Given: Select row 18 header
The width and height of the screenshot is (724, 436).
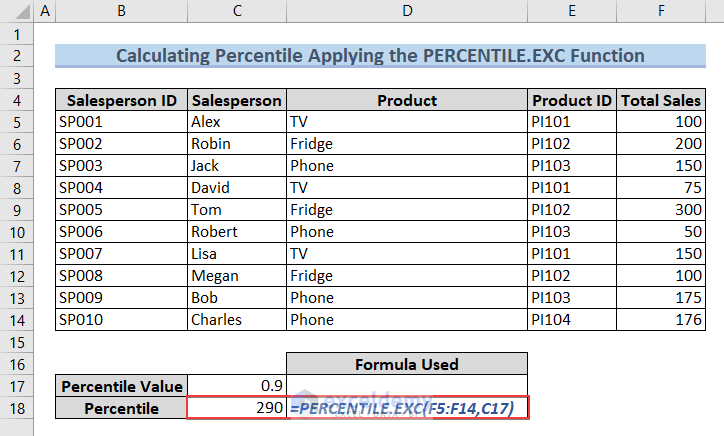Looking at the screenshot, I should pos(16,408).
